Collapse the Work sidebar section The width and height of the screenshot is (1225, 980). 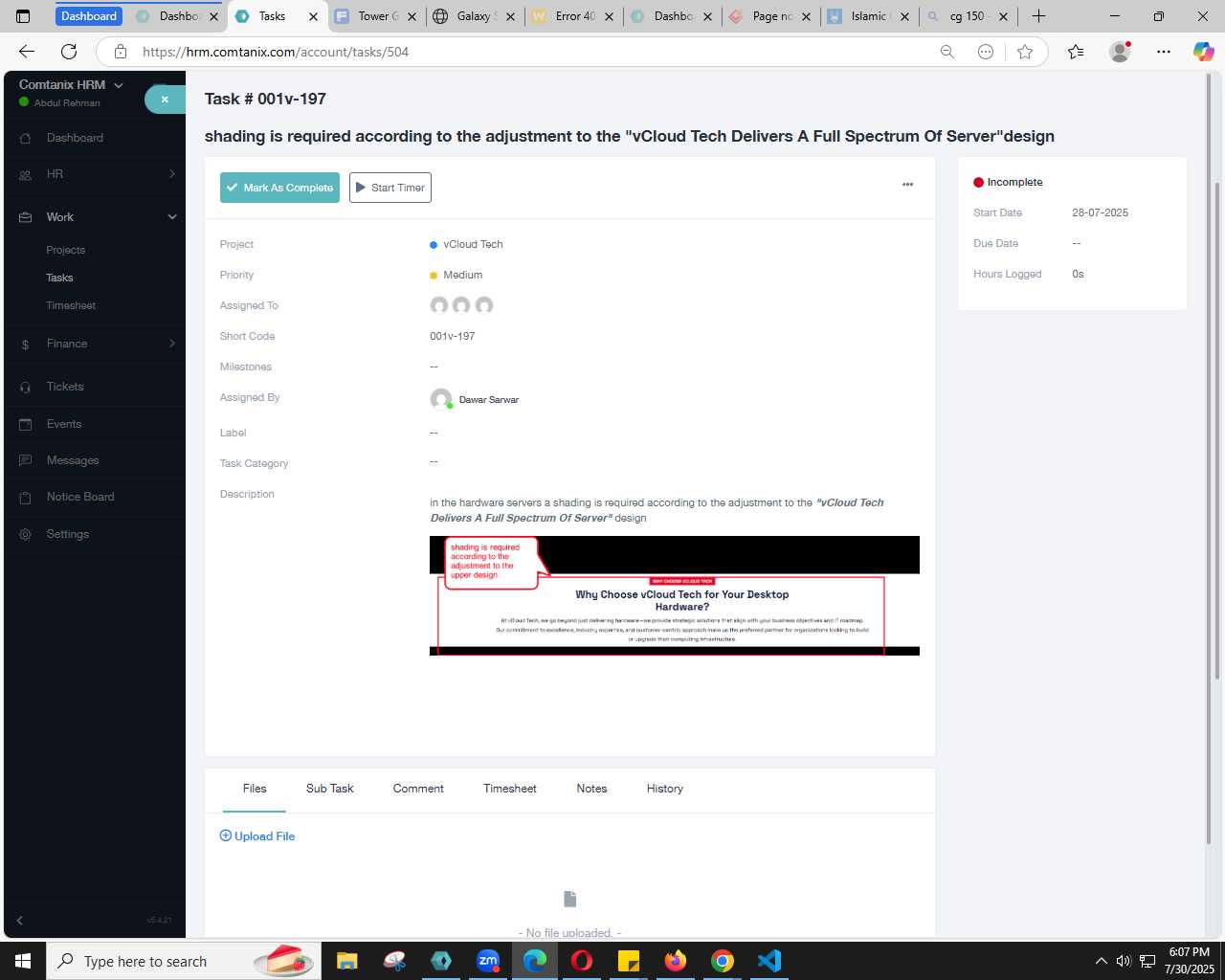click(x=172, y=217)
